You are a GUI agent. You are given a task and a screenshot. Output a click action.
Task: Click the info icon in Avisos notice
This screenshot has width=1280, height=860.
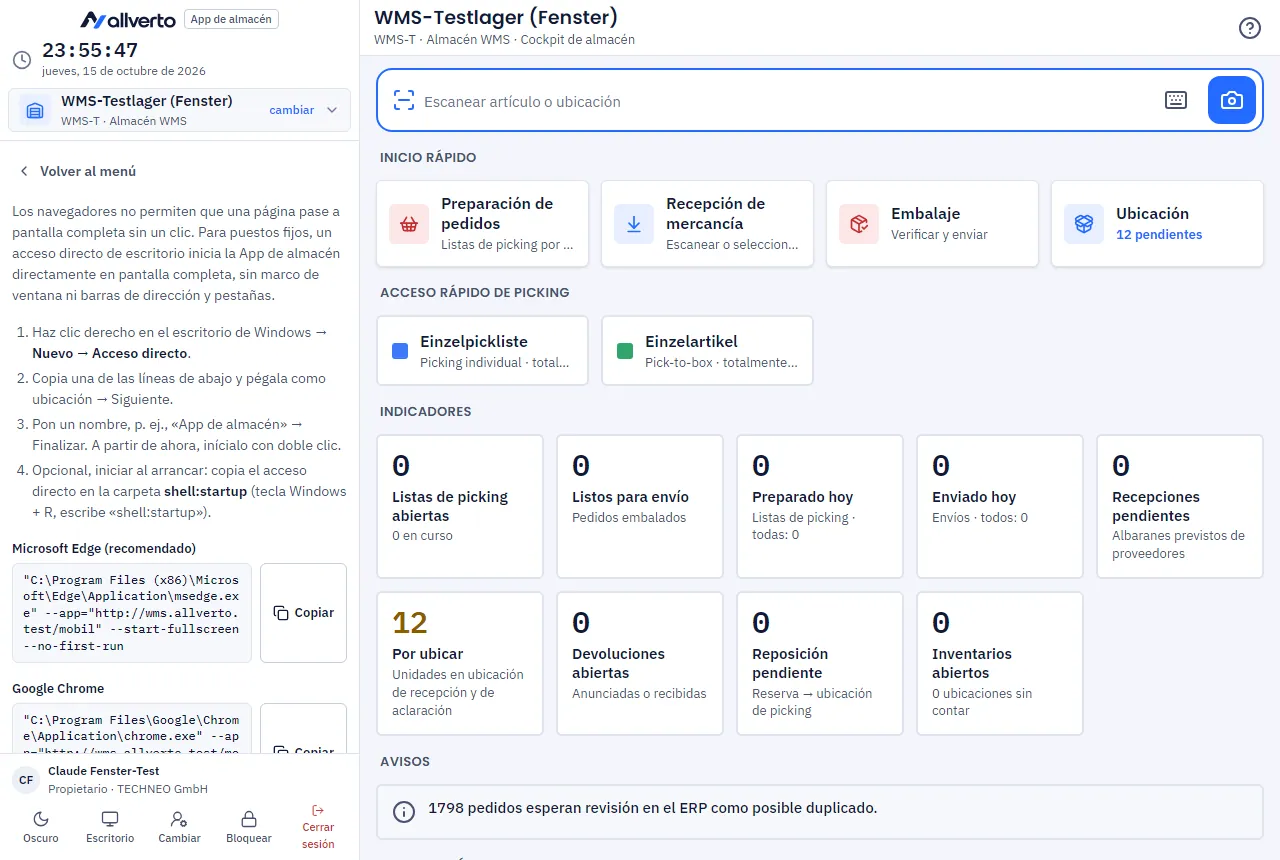pyautogui.click(x=404, y=811)
